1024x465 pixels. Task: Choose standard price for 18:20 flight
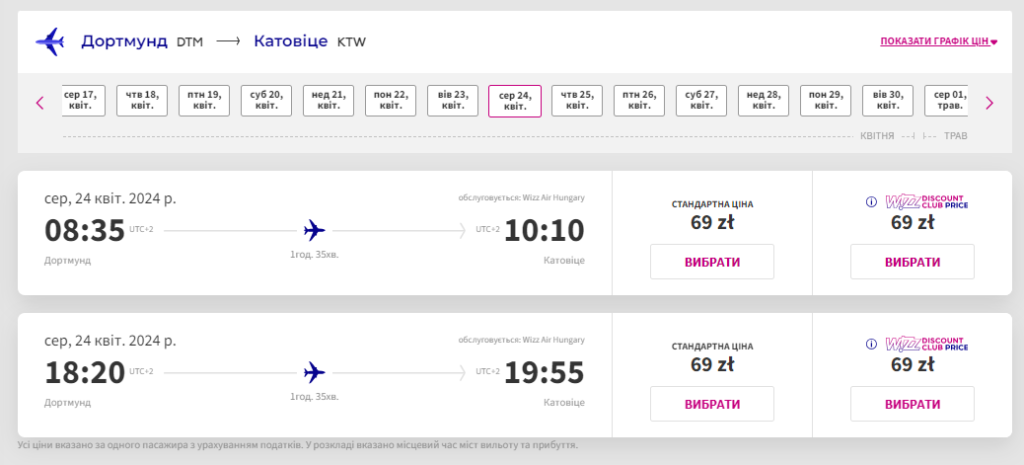pos(712,404)
